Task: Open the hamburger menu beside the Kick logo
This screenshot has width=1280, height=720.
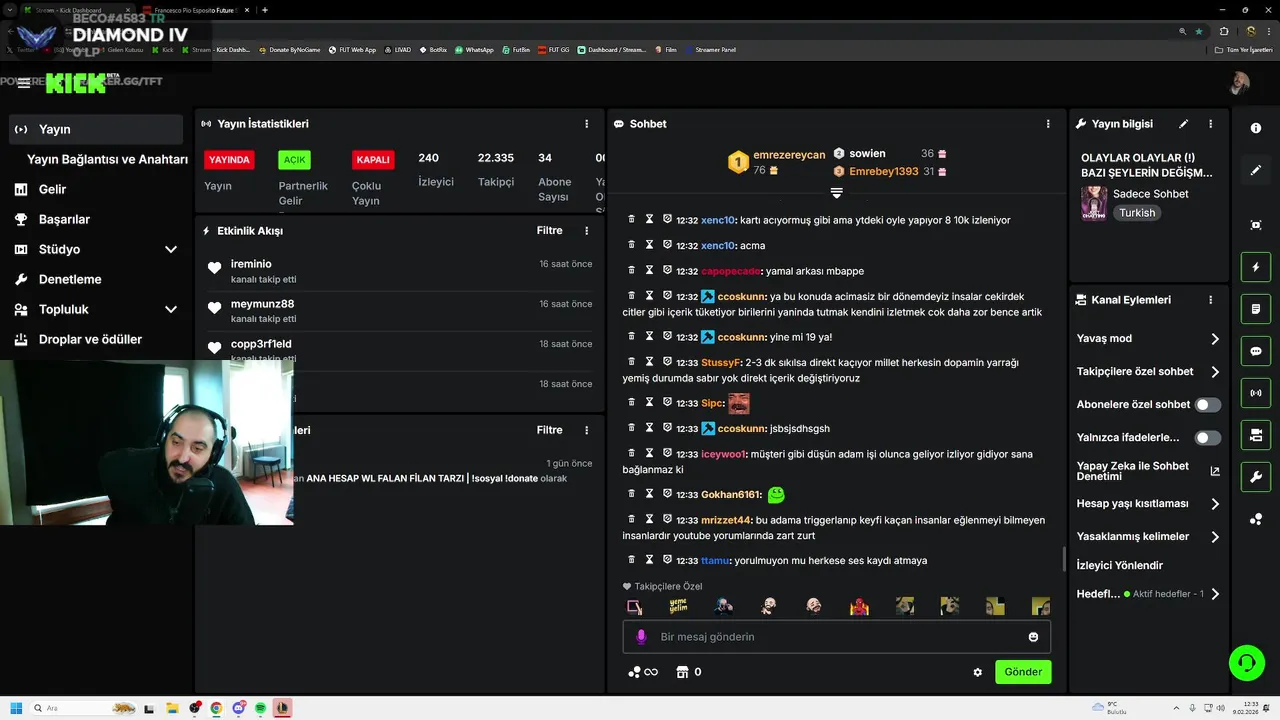Action: [x=24, y=83]
